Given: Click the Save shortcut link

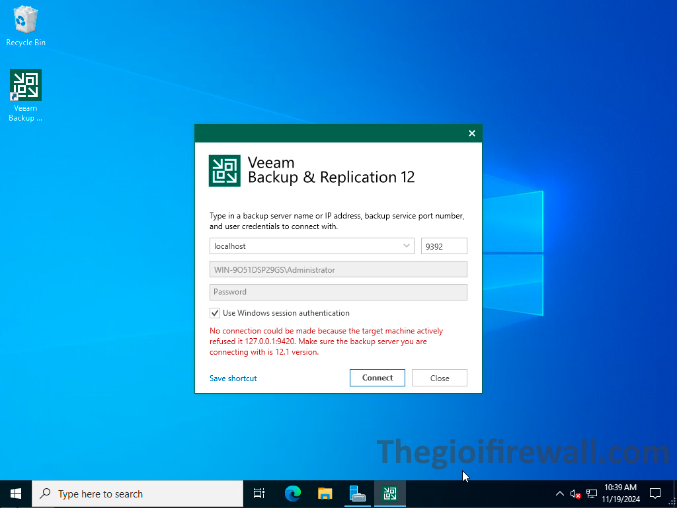Looking at the screenshot, I should click(x=233, y=378).
